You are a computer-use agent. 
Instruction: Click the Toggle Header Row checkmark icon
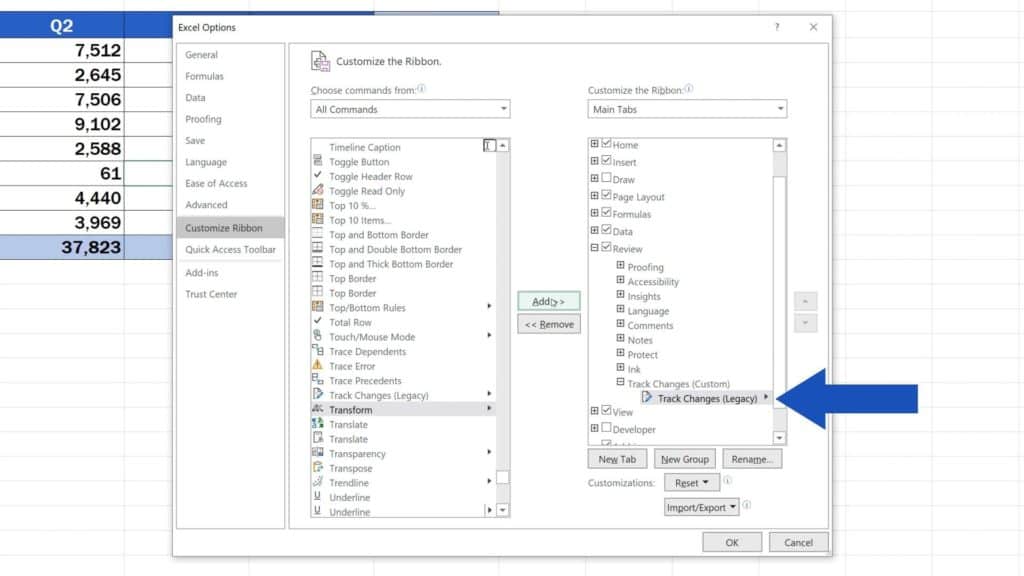[x=317, y=175]
